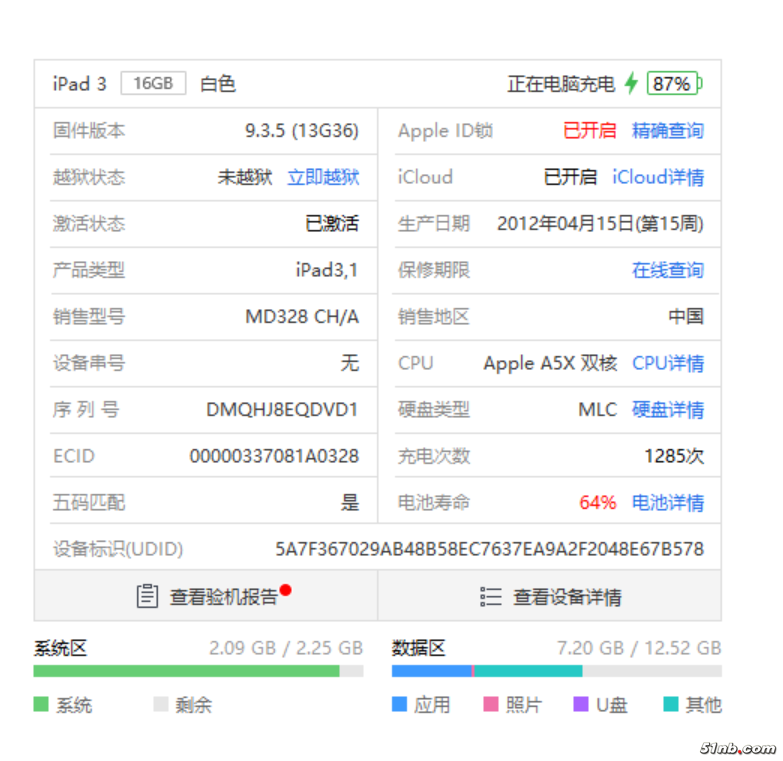Click the purple U盘 legend color swatch

click(581, 705)
